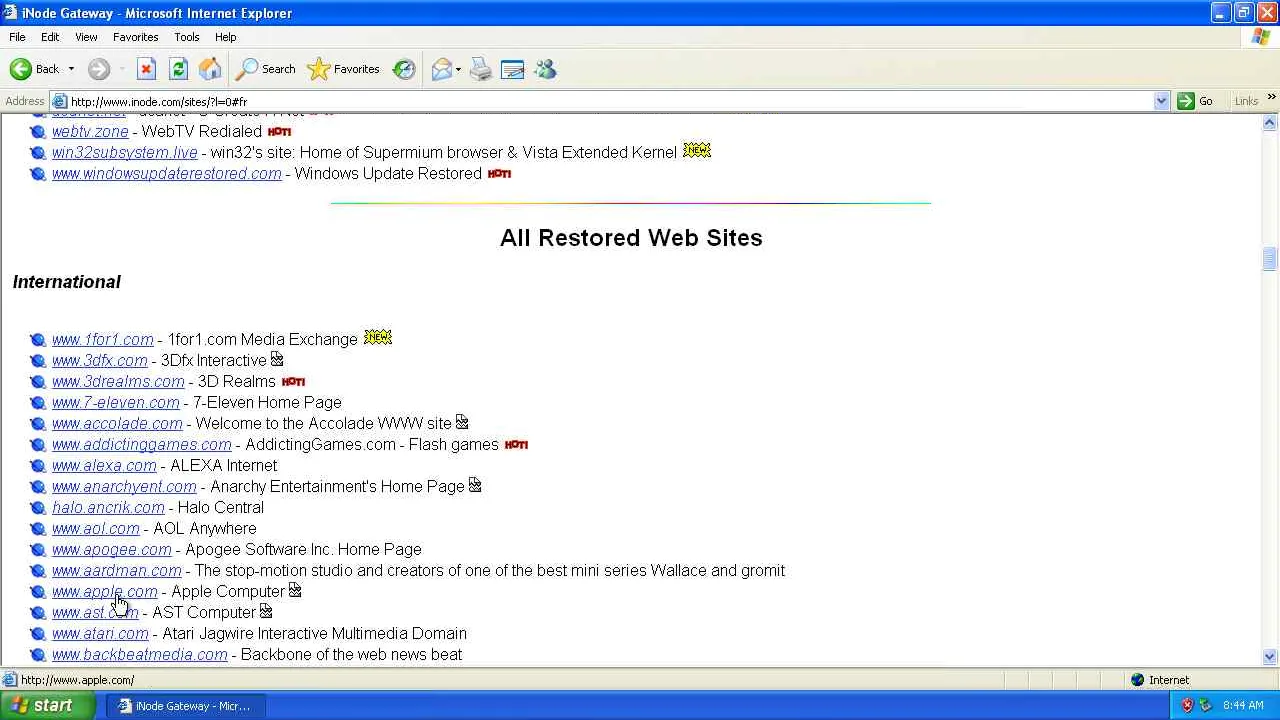Image resolution: width=1280 pixels, height=720 pixels.
Task: Stop loading with the red X icon
Action: 146,69
